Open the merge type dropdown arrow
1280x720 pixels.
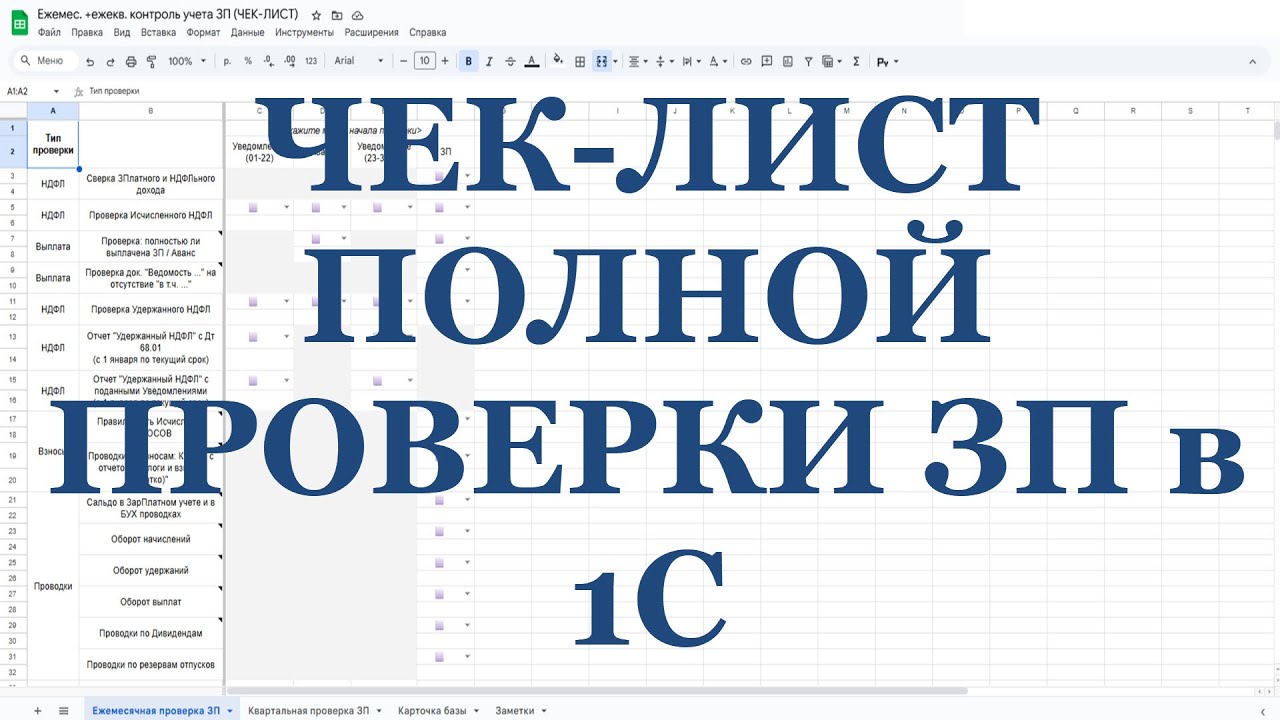616,61
